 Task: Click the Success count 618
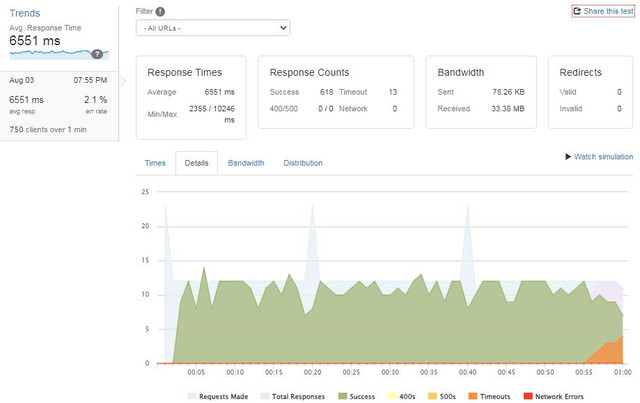(x=327, y=92)
